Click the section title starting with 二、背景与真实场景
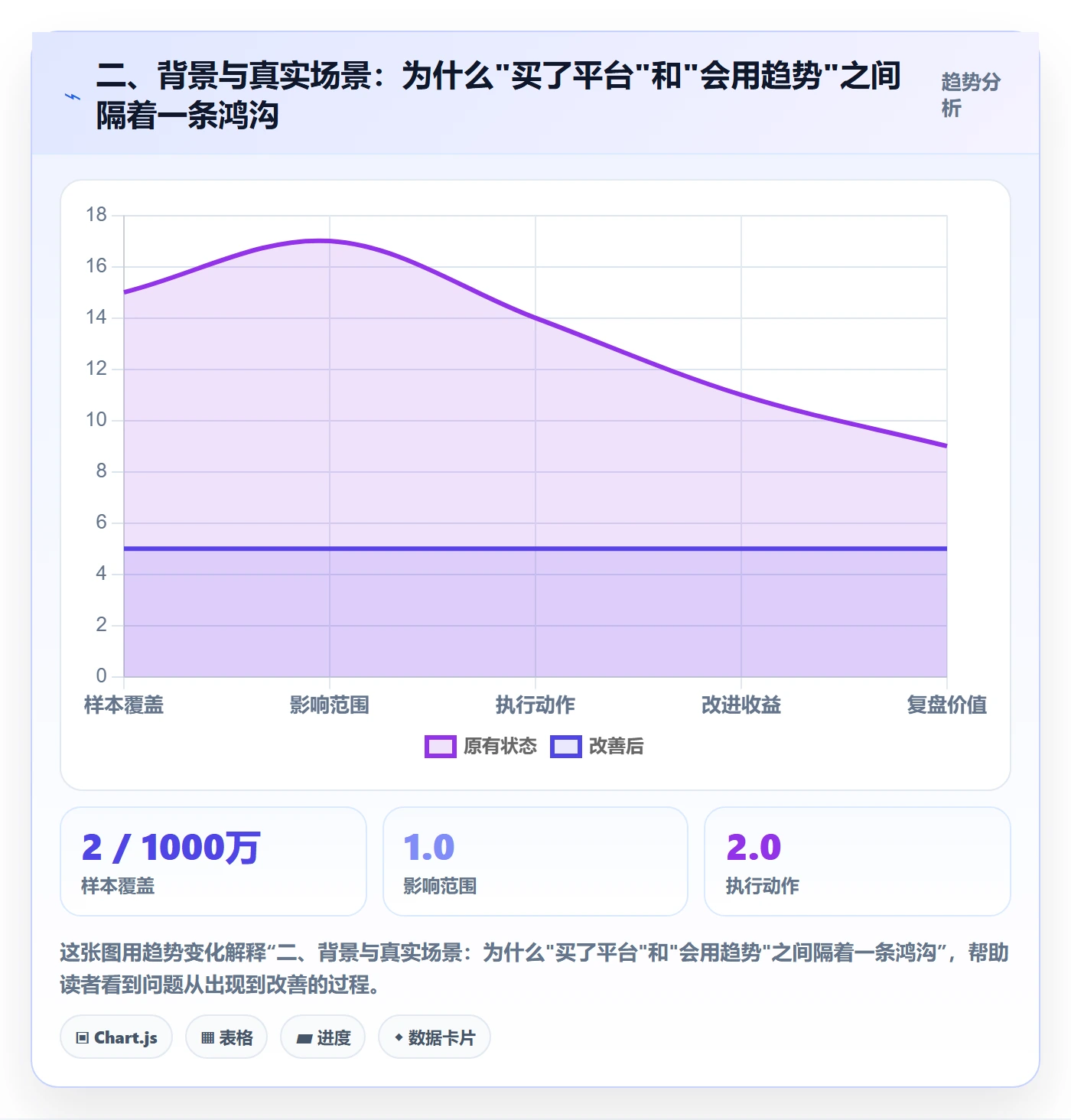 pos(499,96)
